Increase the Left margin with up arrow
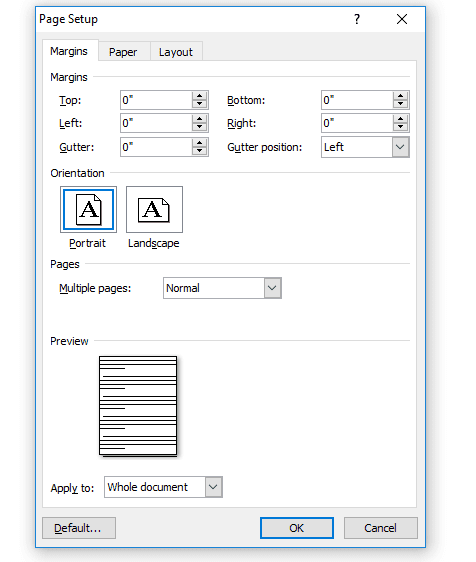Screen dimensions: 476x562 point(199,119)
